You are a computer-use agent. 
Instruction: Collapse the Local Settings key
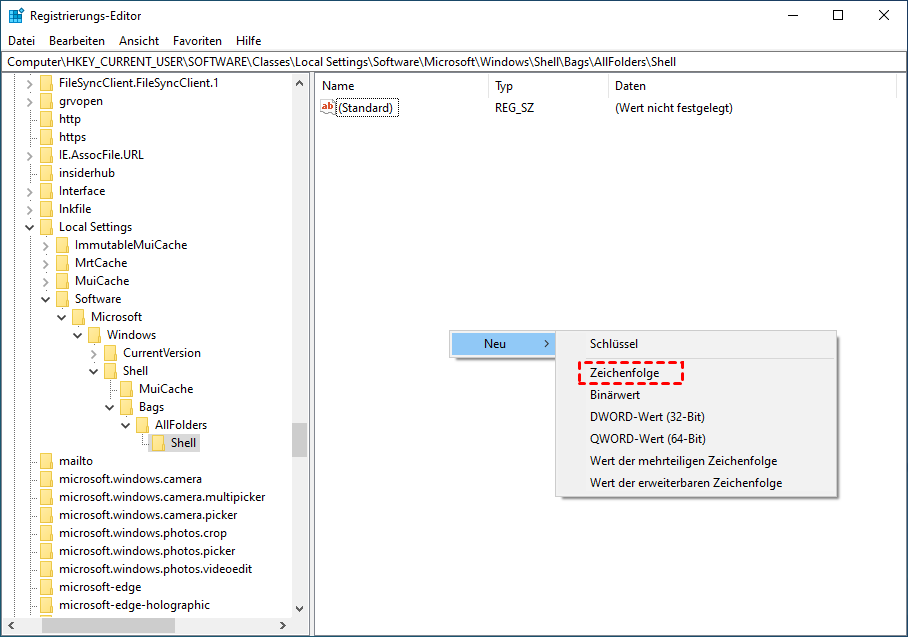pos(30,228)
